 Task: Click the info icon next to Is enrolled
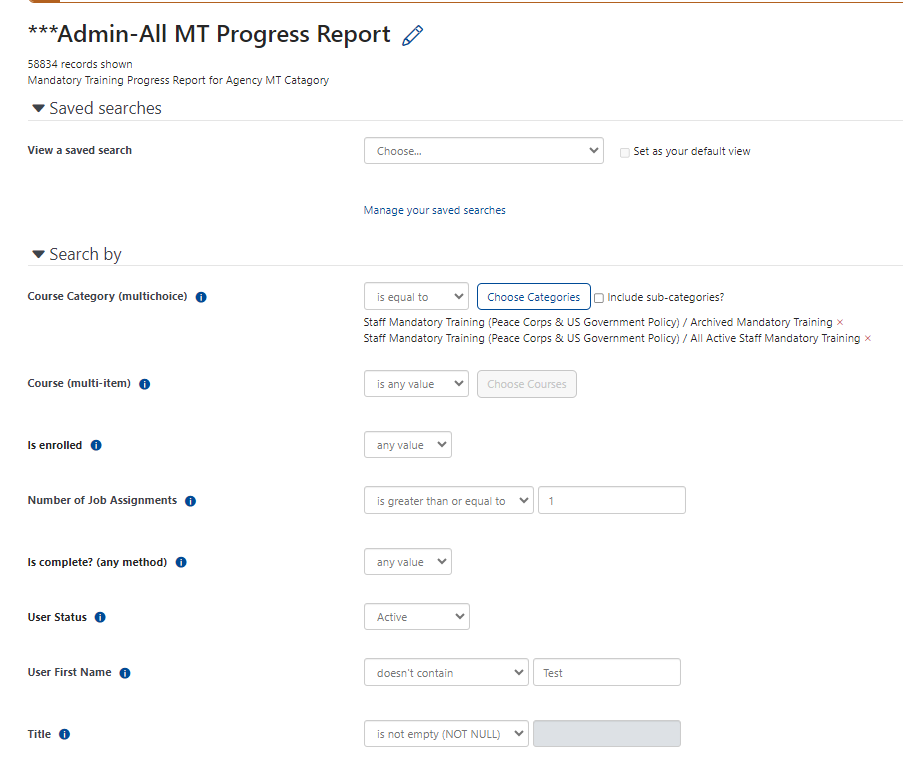(96, 445)
